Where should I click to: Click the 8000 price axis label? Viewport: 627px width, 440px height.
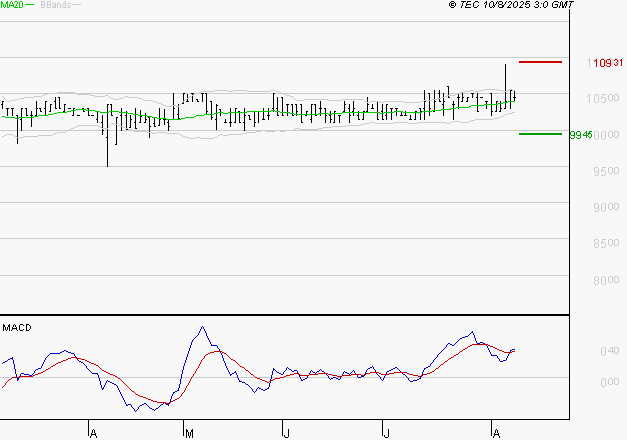coord(603,281)
